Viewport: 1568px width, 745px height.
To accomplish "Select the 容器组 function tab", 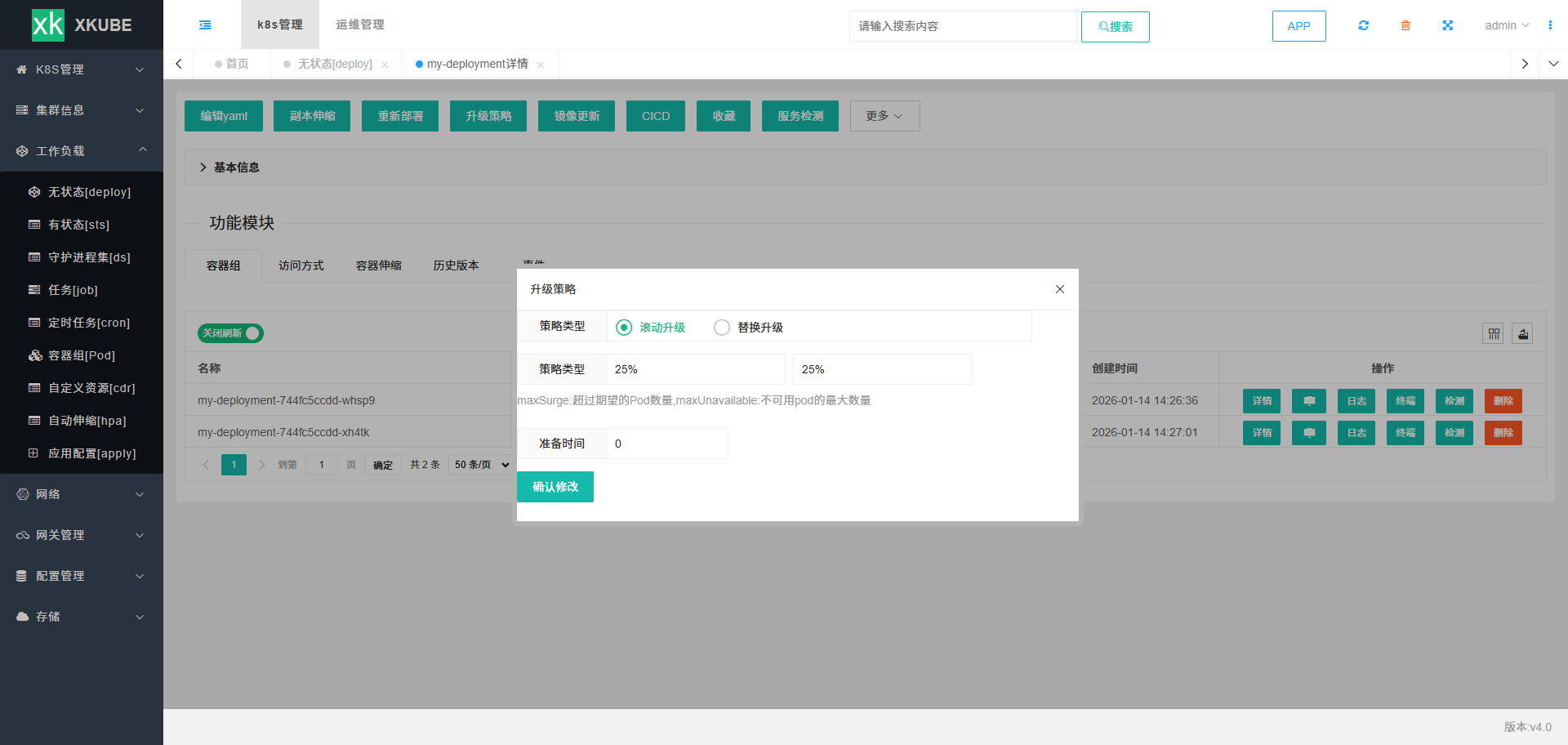I will (x=223, y=265).
